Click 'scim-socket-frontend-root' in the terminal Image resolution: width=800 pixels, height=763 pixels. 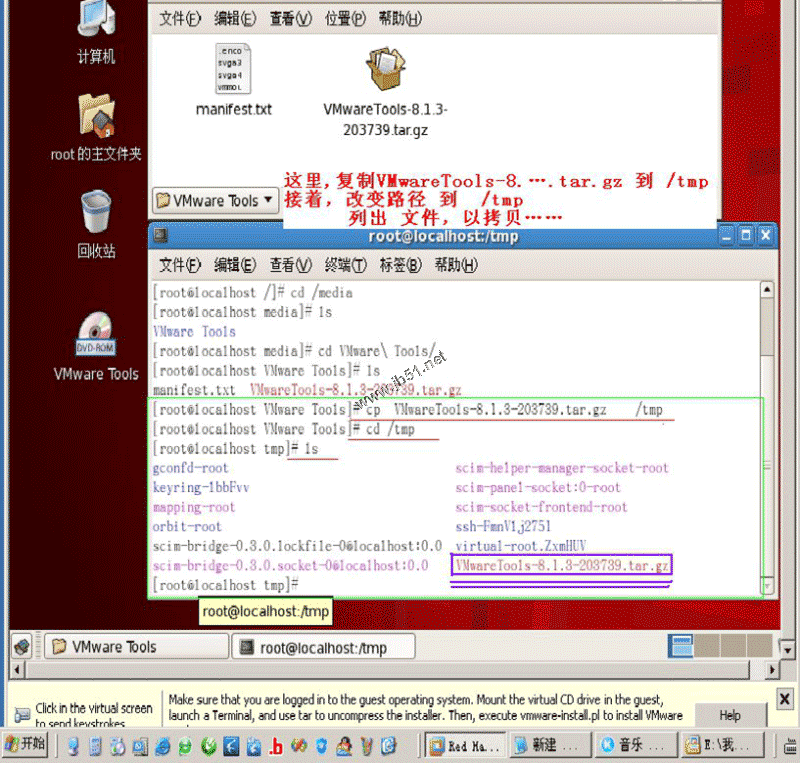pos(541,507)
